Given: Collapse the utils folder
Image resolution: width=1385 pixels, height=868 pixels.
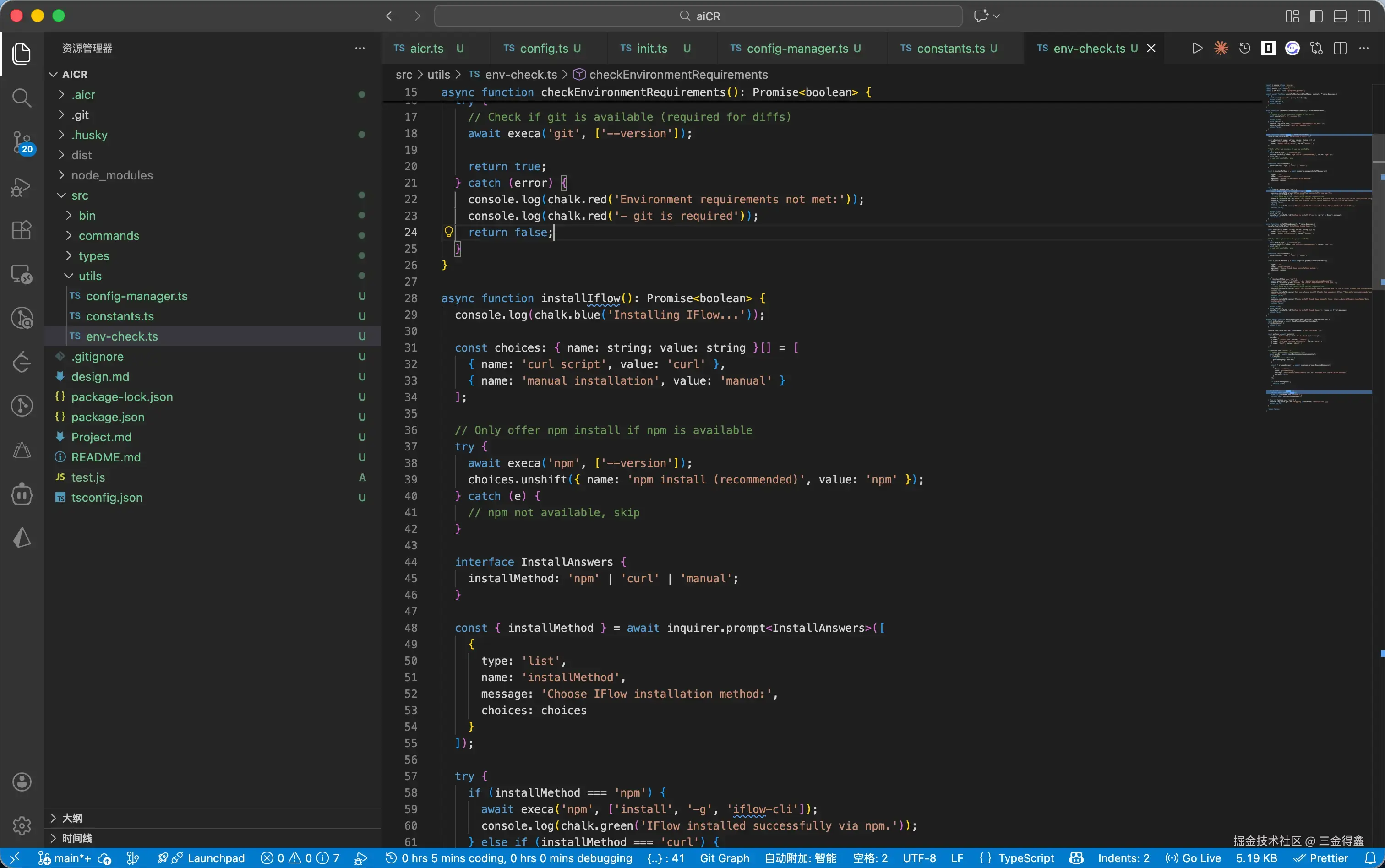Looking at the screenshot, I should 90,276.
